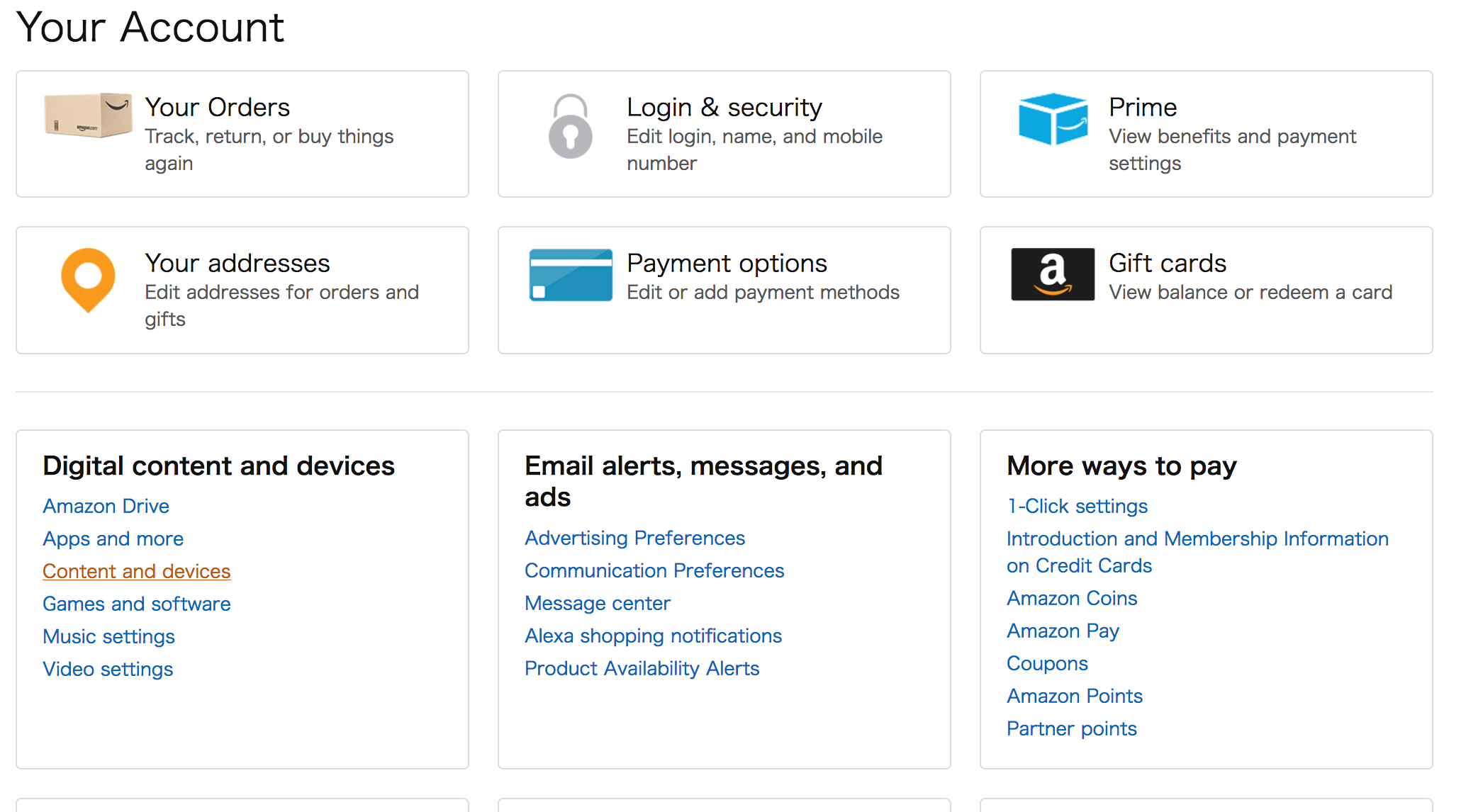Open Apps and more
The width and height of the screenshot is (1483, 812).
tap(113, 538)
